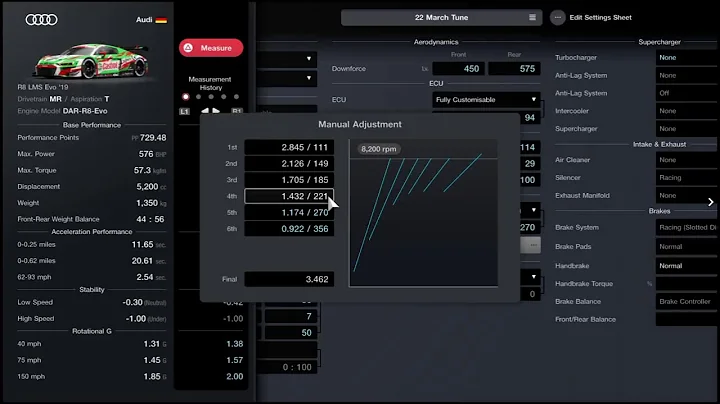
Task: Click Edit Settings Sheet label
Action: 600,17
